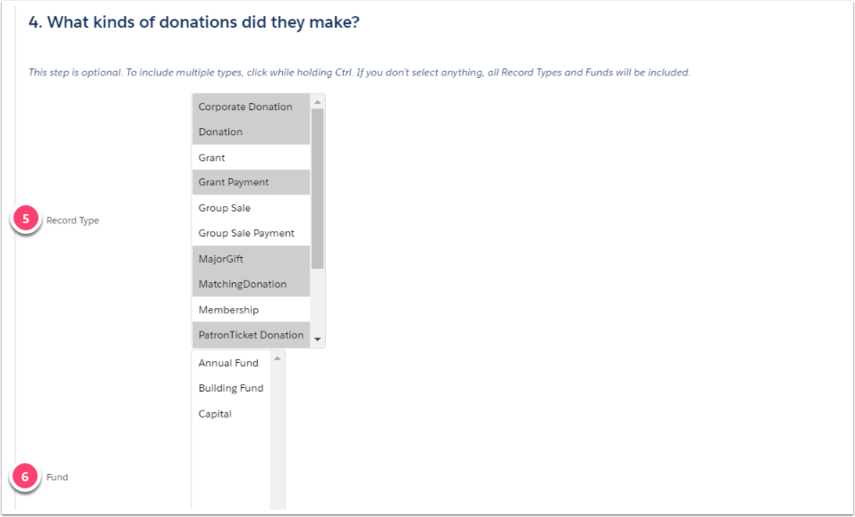Select Corporate Donation record type
This screenshot has height=517, width=855.
[x=251, y=107]
